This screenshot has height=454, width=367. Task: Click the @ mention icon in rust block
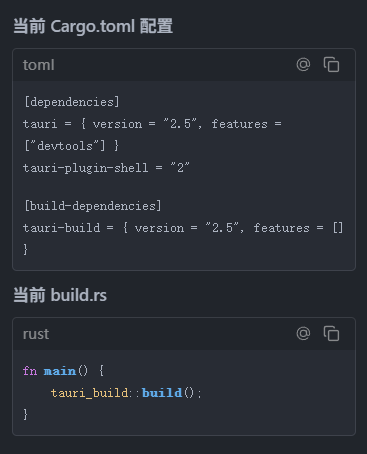click(x=303, y=333)
